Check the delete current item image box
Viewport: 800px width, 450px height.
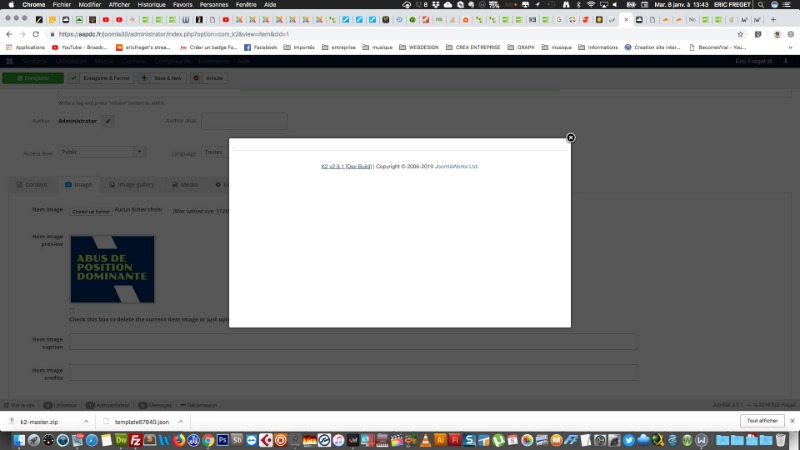tap(72, 310)
